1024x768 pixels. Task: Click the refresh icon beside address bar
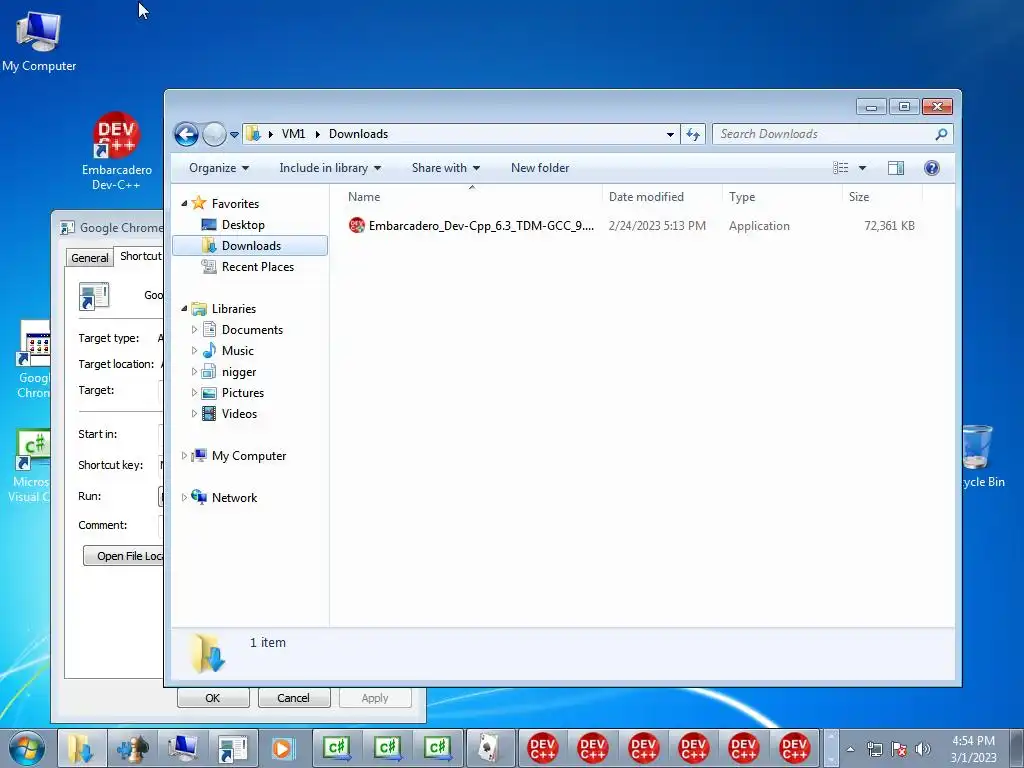point(693,134)
